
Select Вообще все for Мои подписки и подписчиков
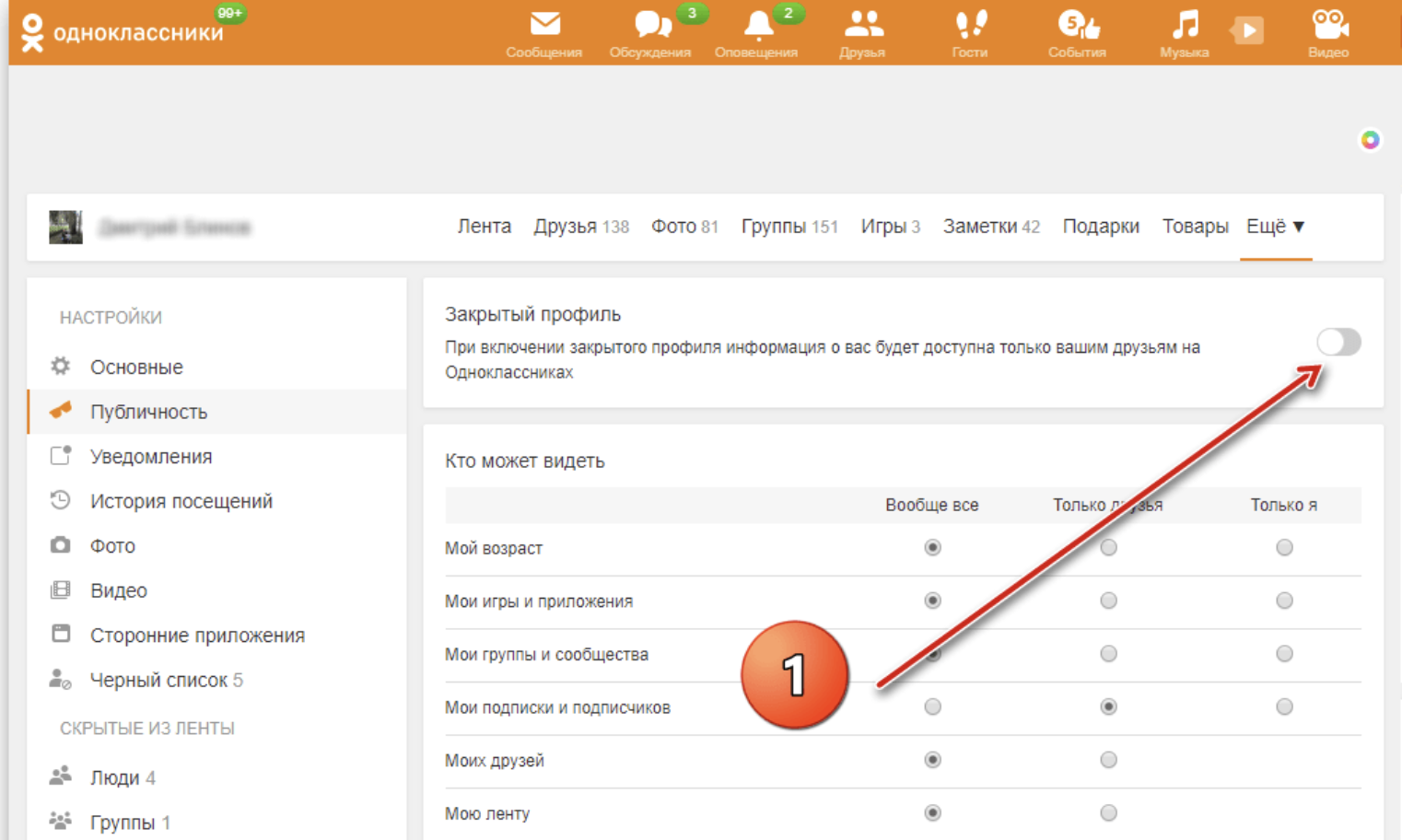tap(932, 706)
